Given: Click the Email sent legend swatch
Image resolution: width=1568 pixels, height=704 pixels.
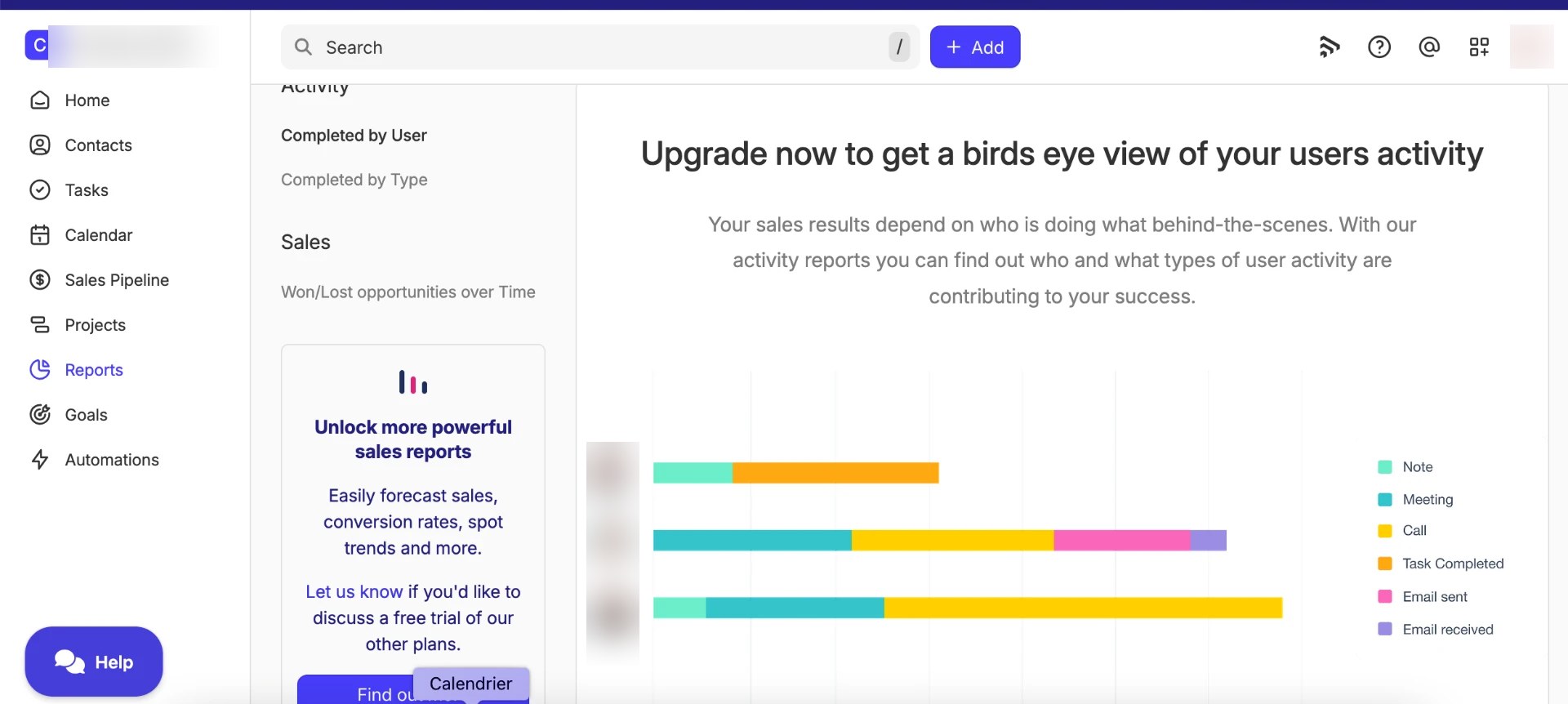Looking at the screenshot, I should click(1385, 597).
